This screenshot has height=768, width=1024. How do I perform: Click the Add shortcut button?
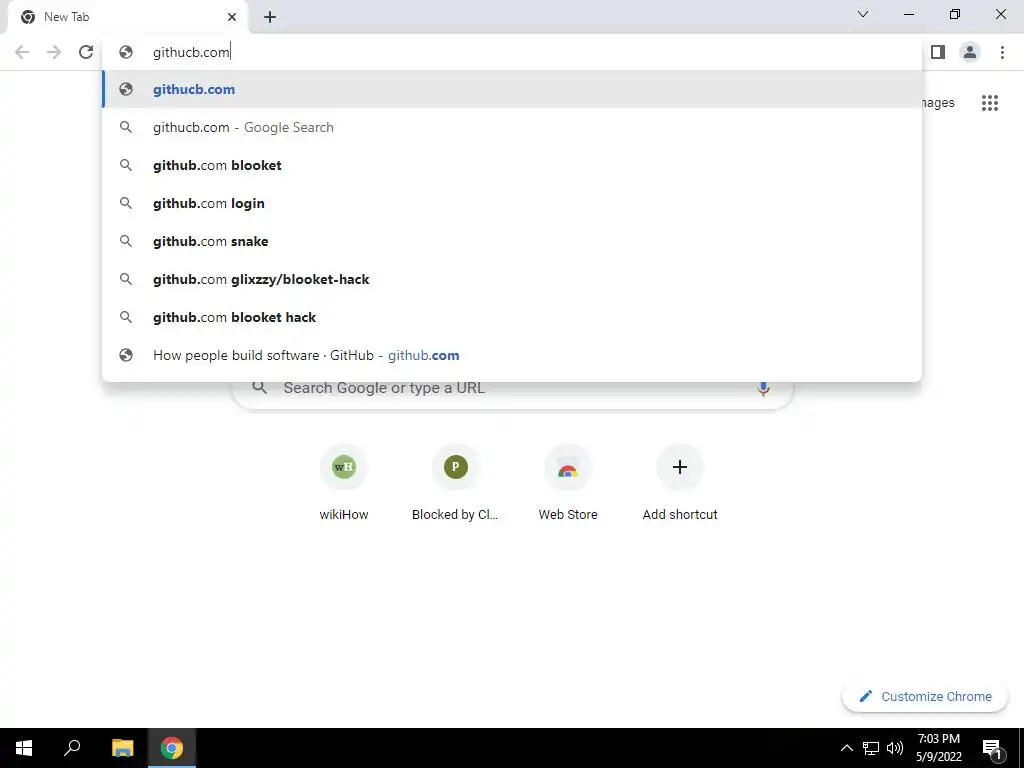coord(680,483)
